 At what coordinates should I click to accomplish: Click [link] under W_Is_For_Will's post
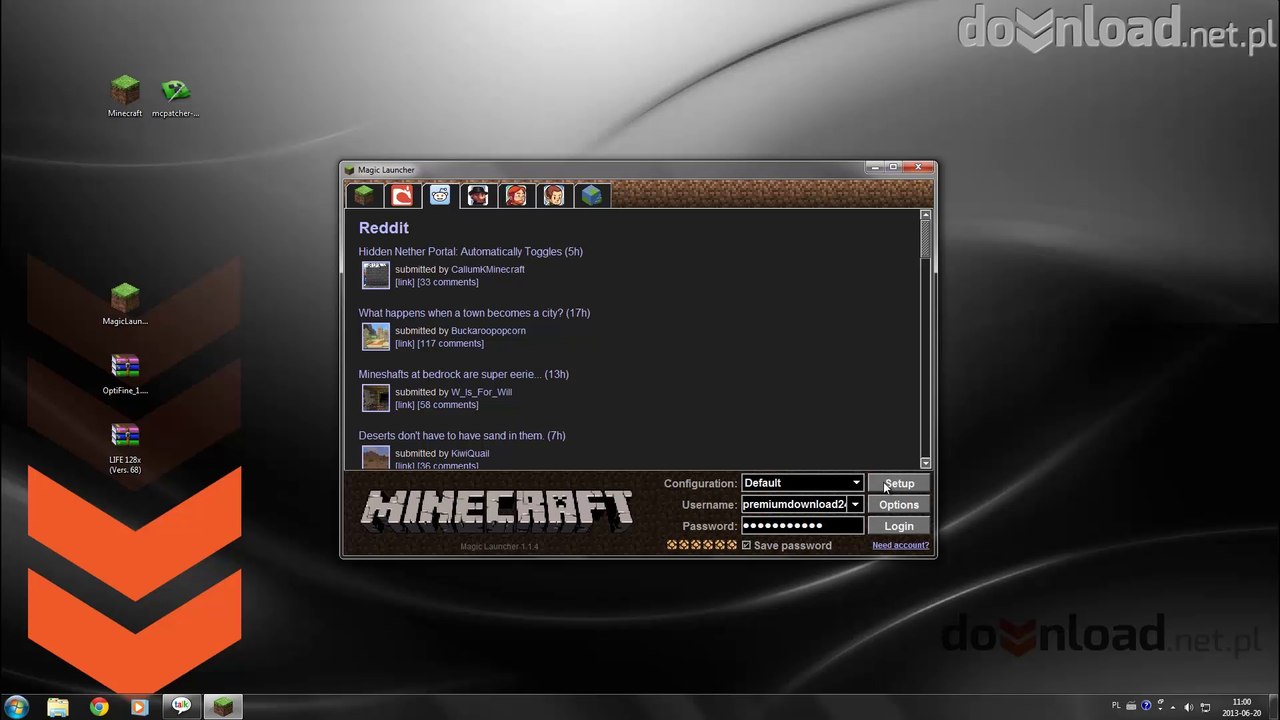click(x=405, y=405)
